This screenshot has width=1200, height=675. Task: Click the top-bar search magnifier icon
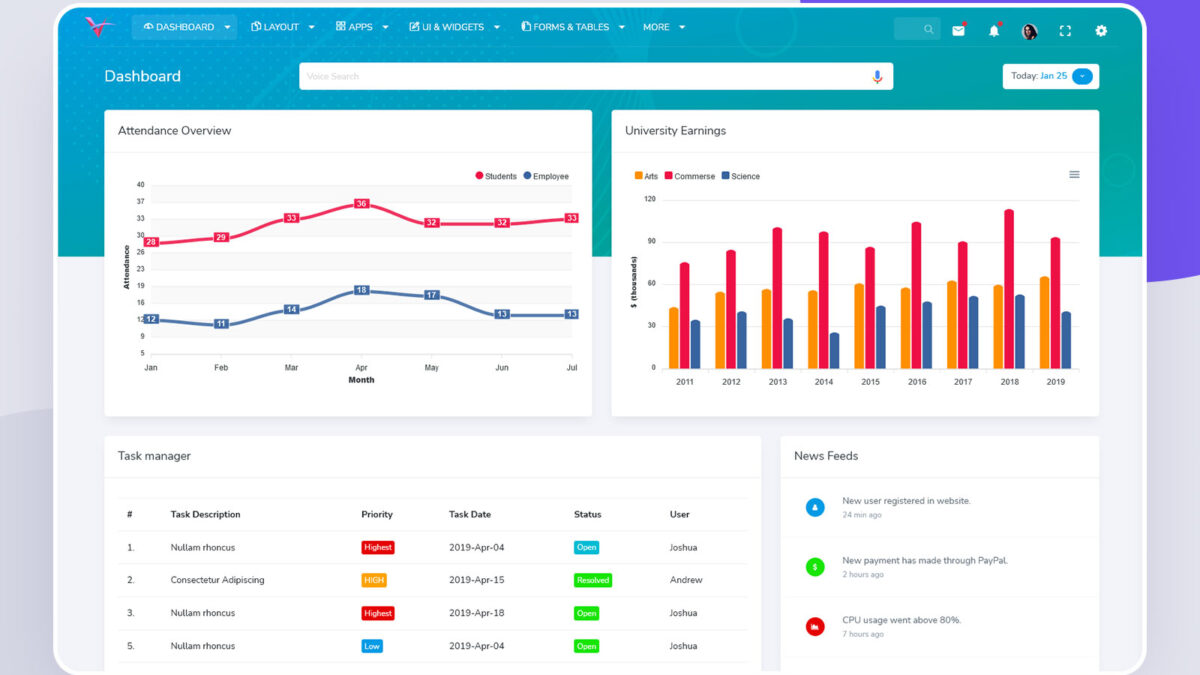tap(929, 30)
